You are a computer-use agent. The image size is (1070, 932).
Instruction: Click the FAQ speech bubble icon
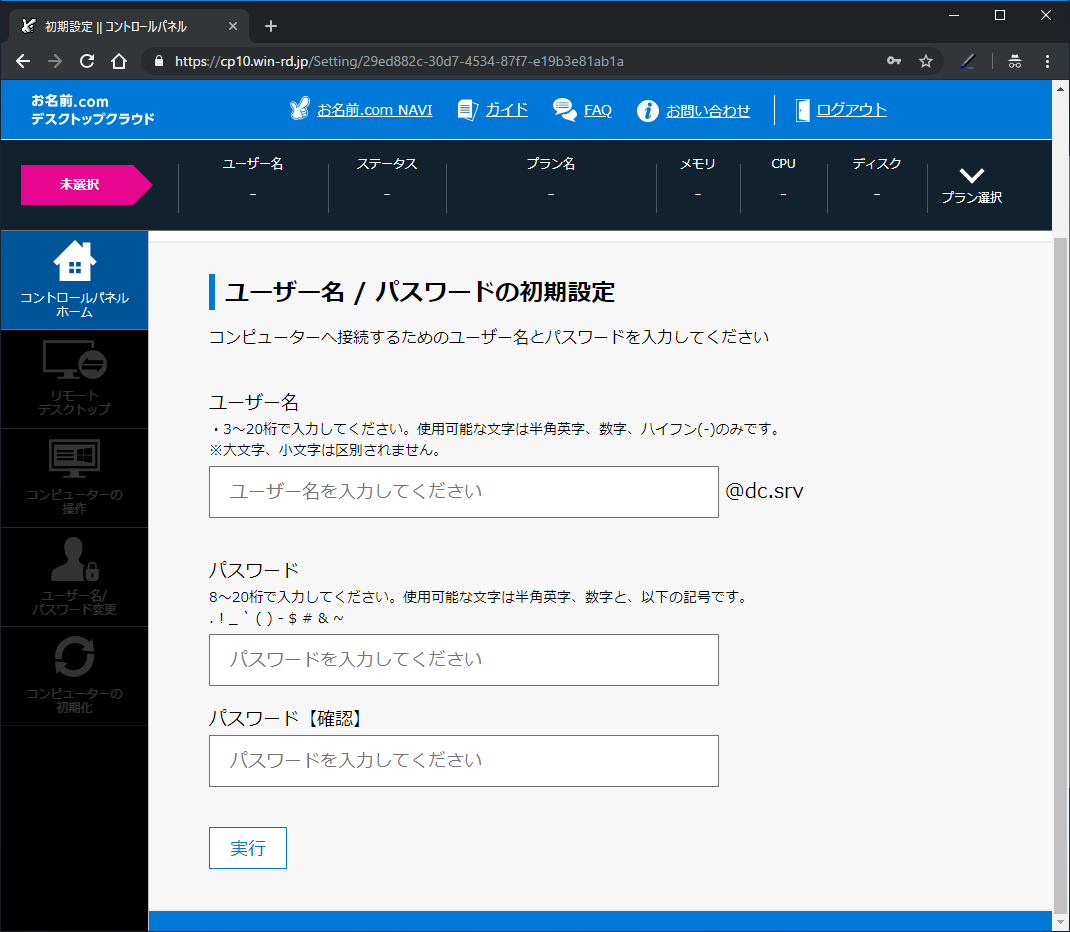[564, 110]
